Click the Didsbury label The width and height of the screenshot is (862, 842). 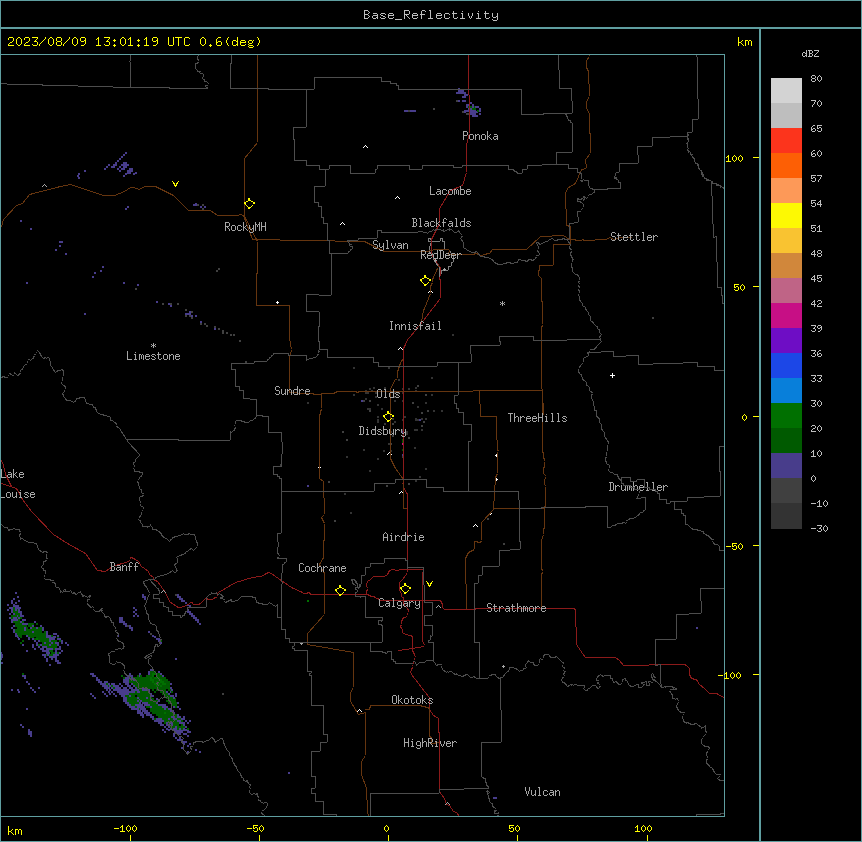pos(383,431)
